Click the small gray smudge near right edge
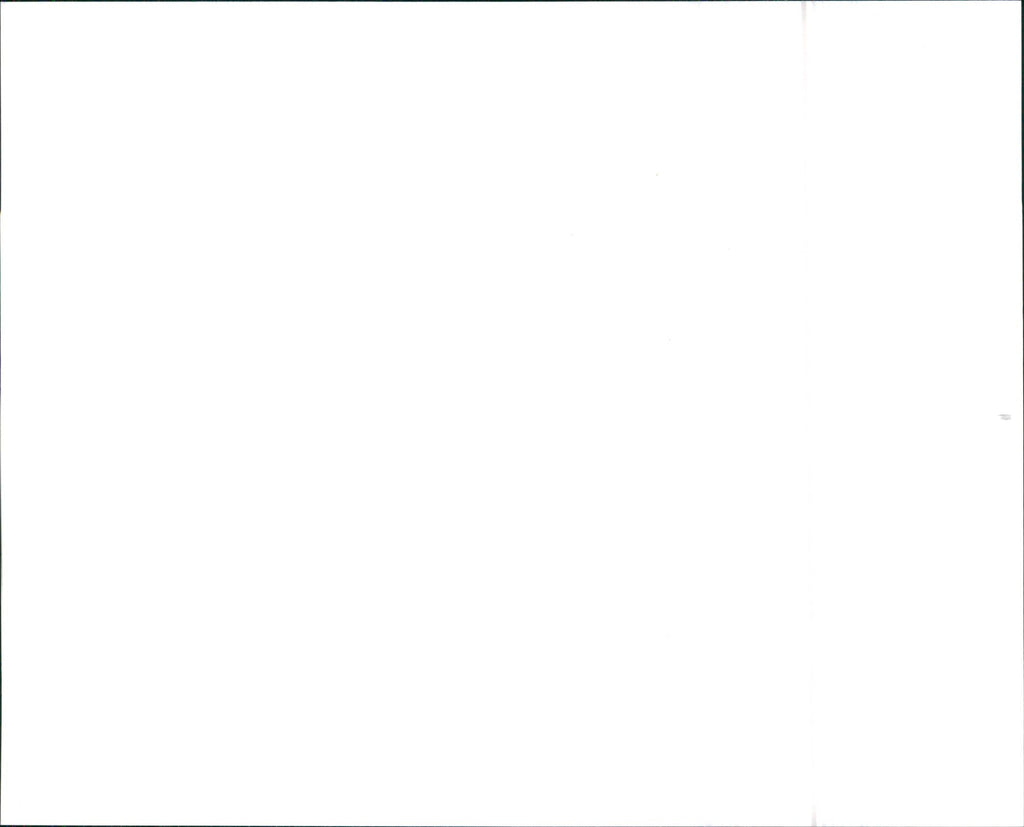Viewport: 1024px width, 827px height. tap(1005, 416)
